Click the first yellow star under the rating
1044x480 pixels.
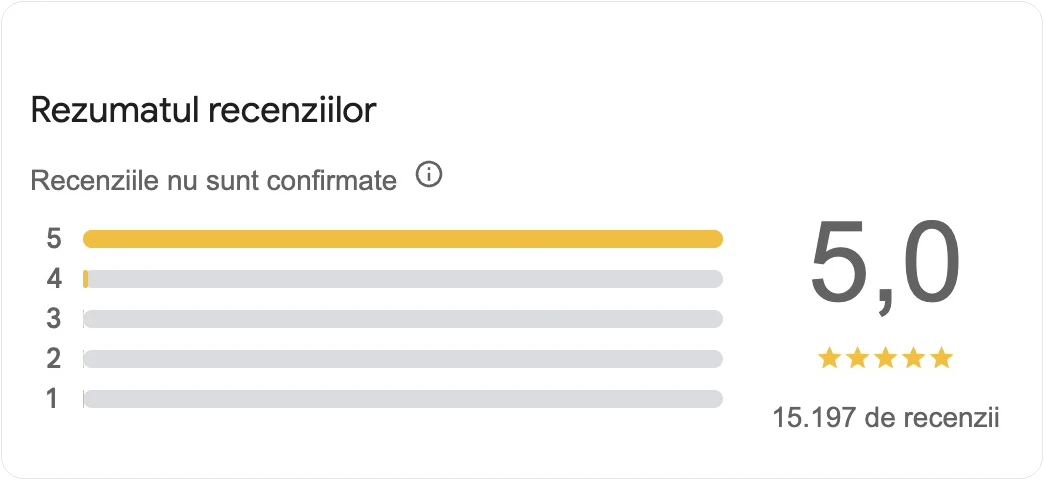click(x=830, y=359)
